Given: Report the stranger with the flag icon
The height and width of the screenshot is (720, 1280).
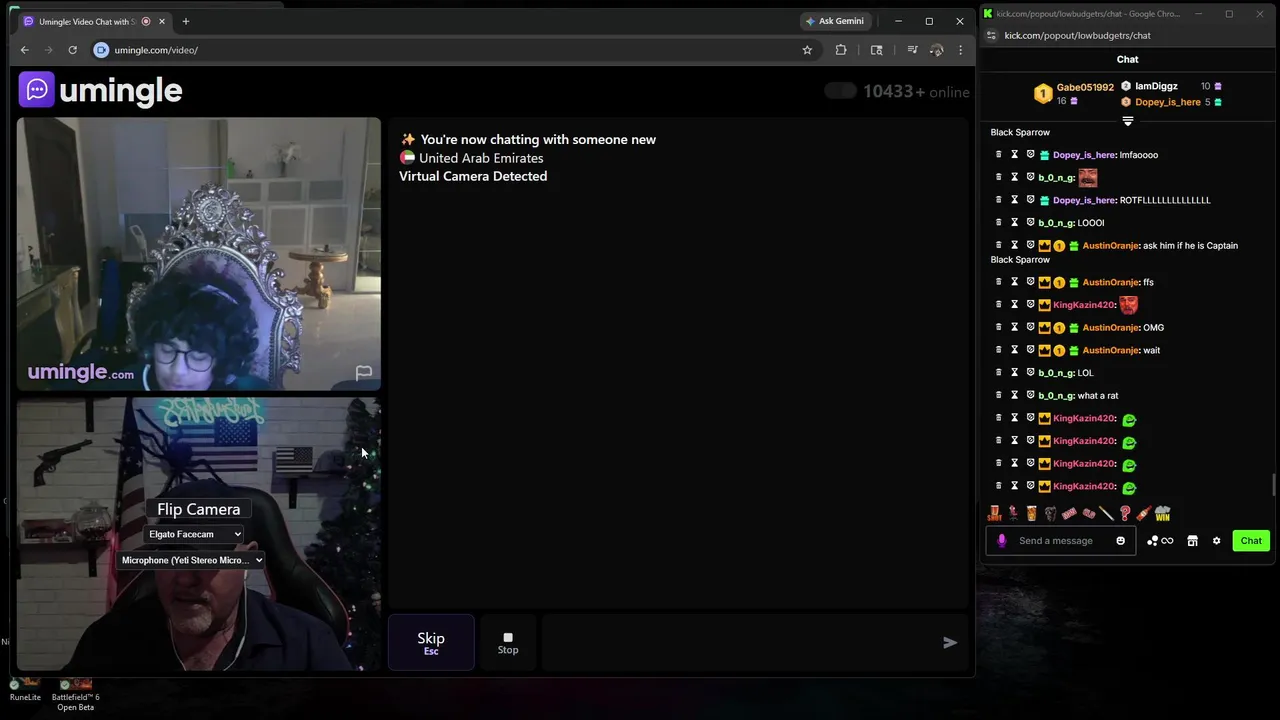Looking at the screenshot, I should 364,373.
